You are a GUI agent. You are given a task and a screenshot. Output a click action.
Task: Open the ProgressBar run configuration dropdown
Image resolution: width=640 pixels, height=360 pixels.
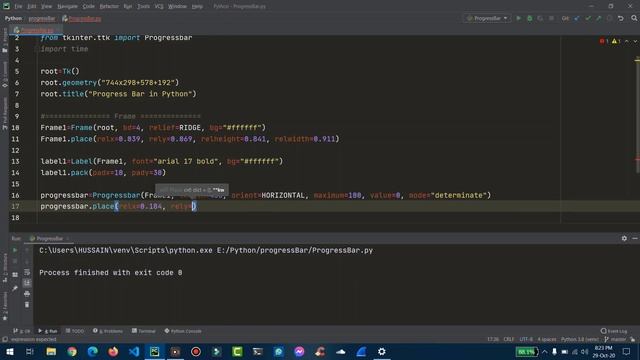488,18
